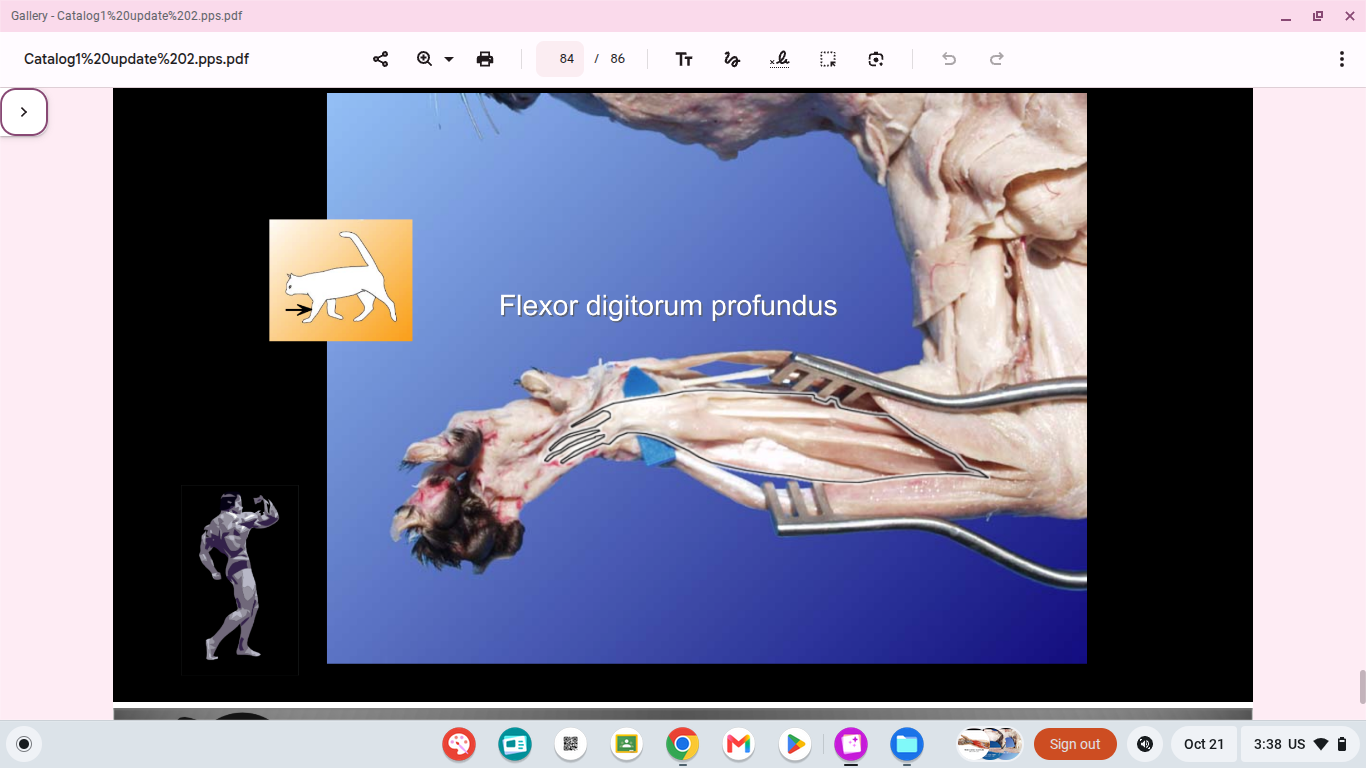This screenshot has width=1366, height=768.
Task: Expand the thumbnail sidebar panel
Action: [x=24, y=112]
